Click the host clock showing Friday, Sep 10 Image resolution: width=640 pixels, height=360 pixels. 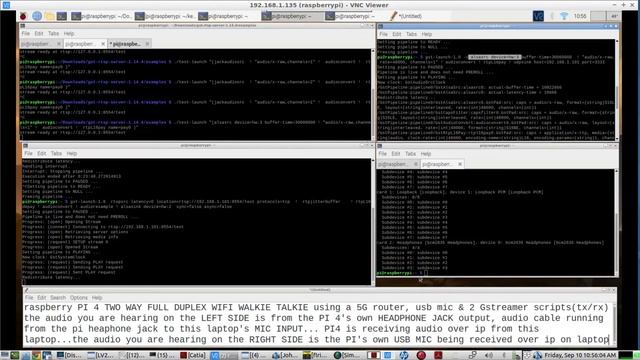click(580, 356)
